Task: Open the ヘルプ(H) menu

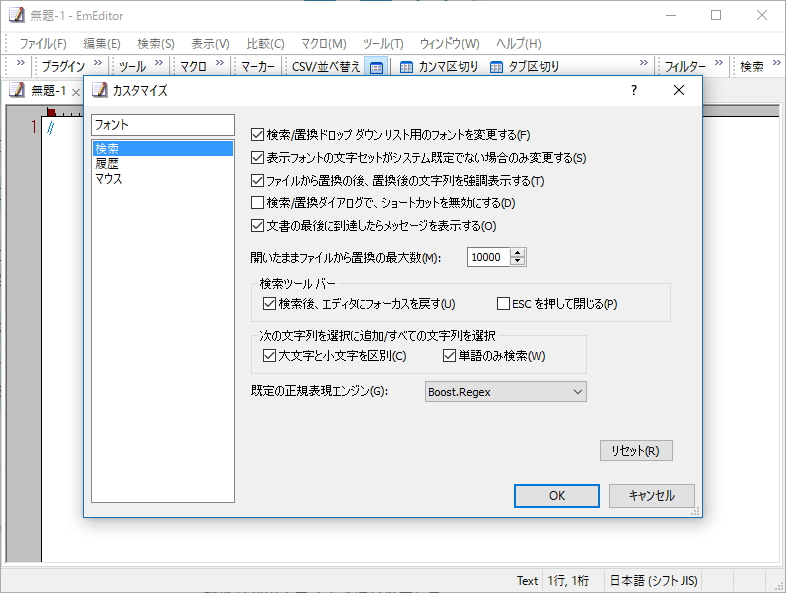Action: tap(519, 44)
